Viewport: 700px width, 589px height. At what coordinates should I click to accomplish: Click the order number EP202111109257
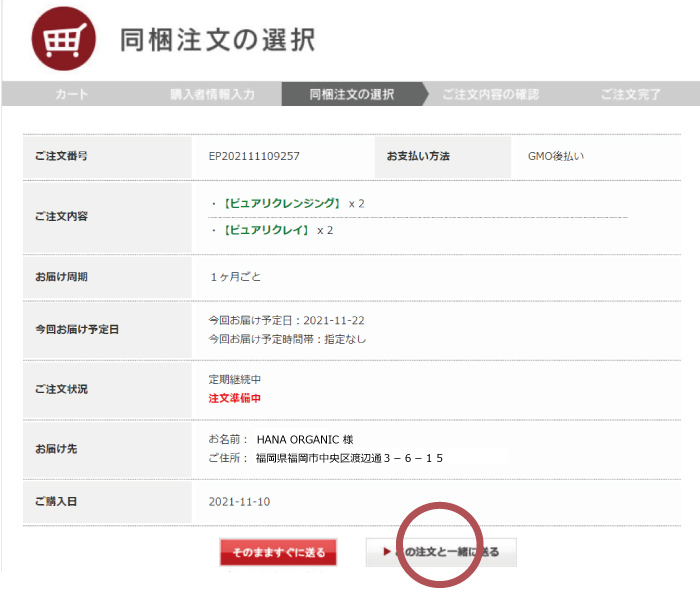tap(254, 157)
